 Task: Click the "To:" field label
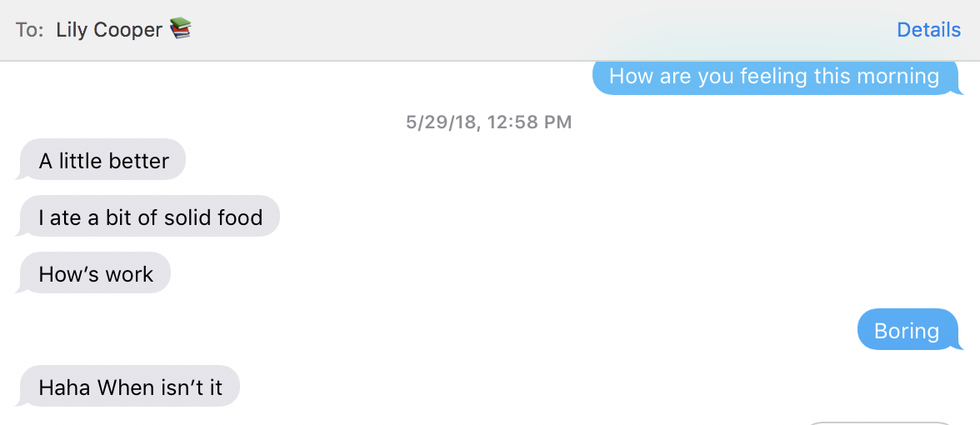coord(30,30)
